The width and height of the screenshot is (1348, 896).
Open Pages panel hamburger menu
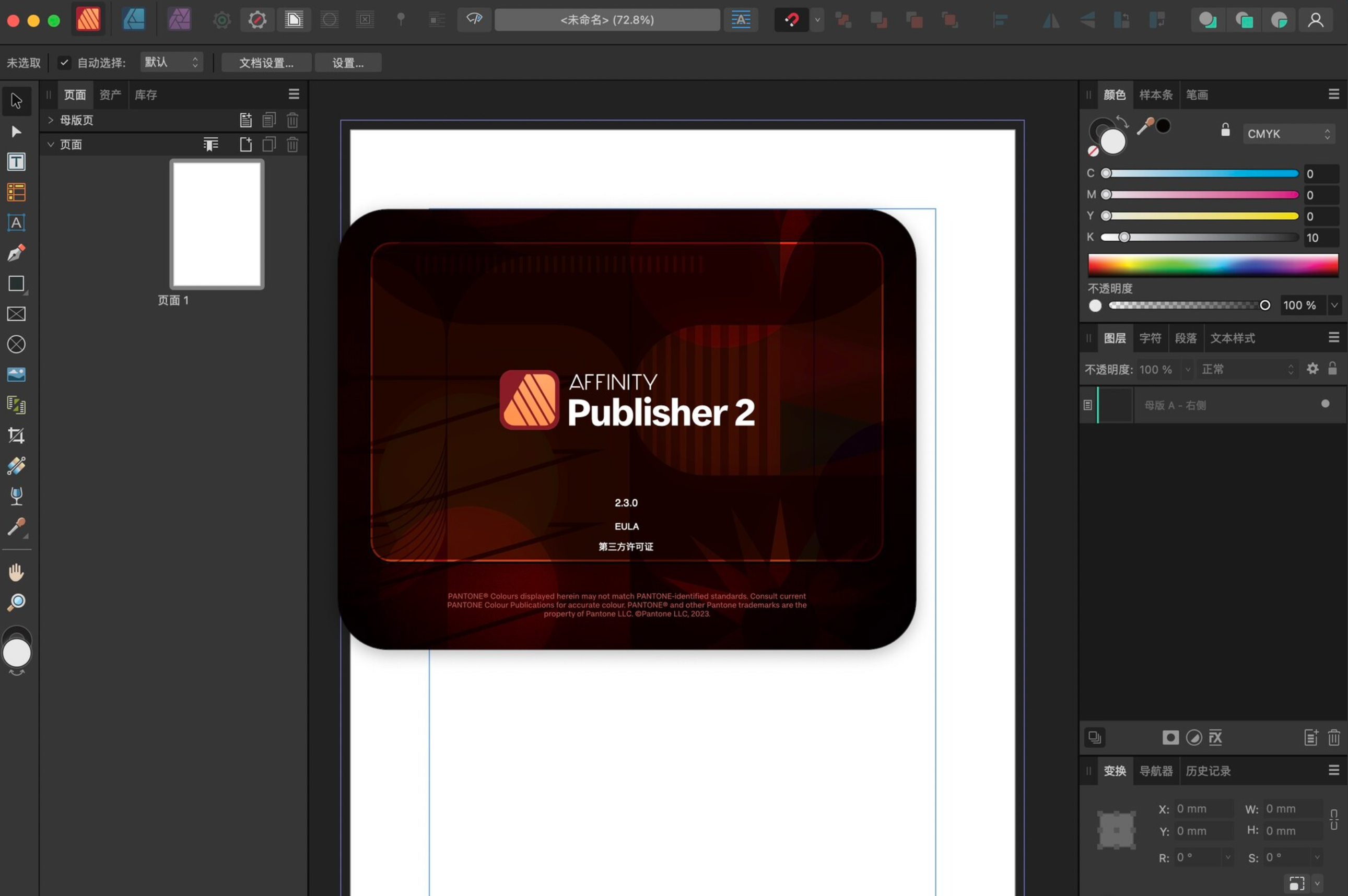[294, 93]
